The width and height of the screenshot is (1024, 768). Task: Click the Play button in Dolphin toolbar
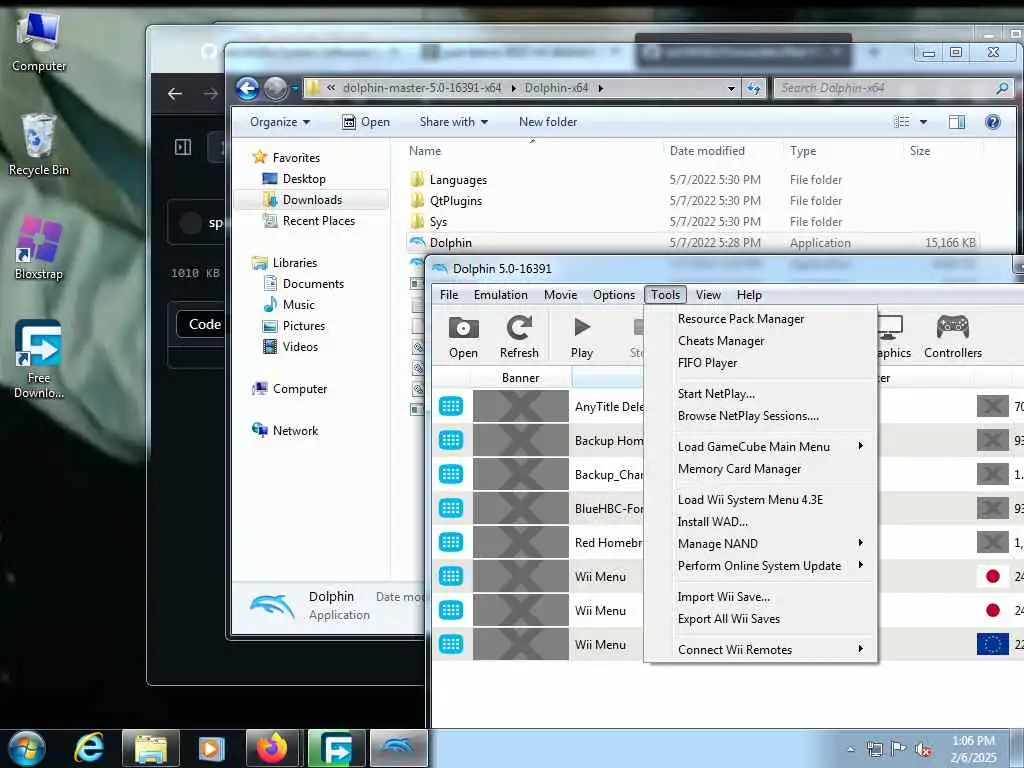(581, 337)
